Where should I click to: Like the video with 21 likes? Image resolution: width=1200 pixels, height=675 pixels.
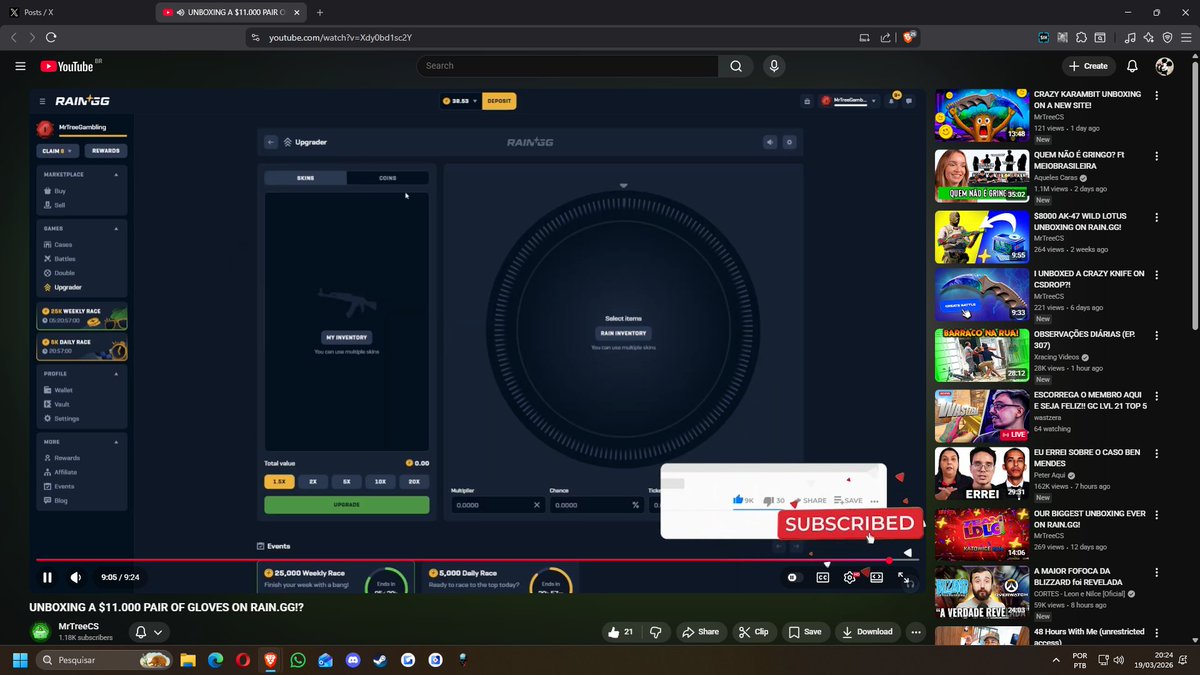point(620,632)
